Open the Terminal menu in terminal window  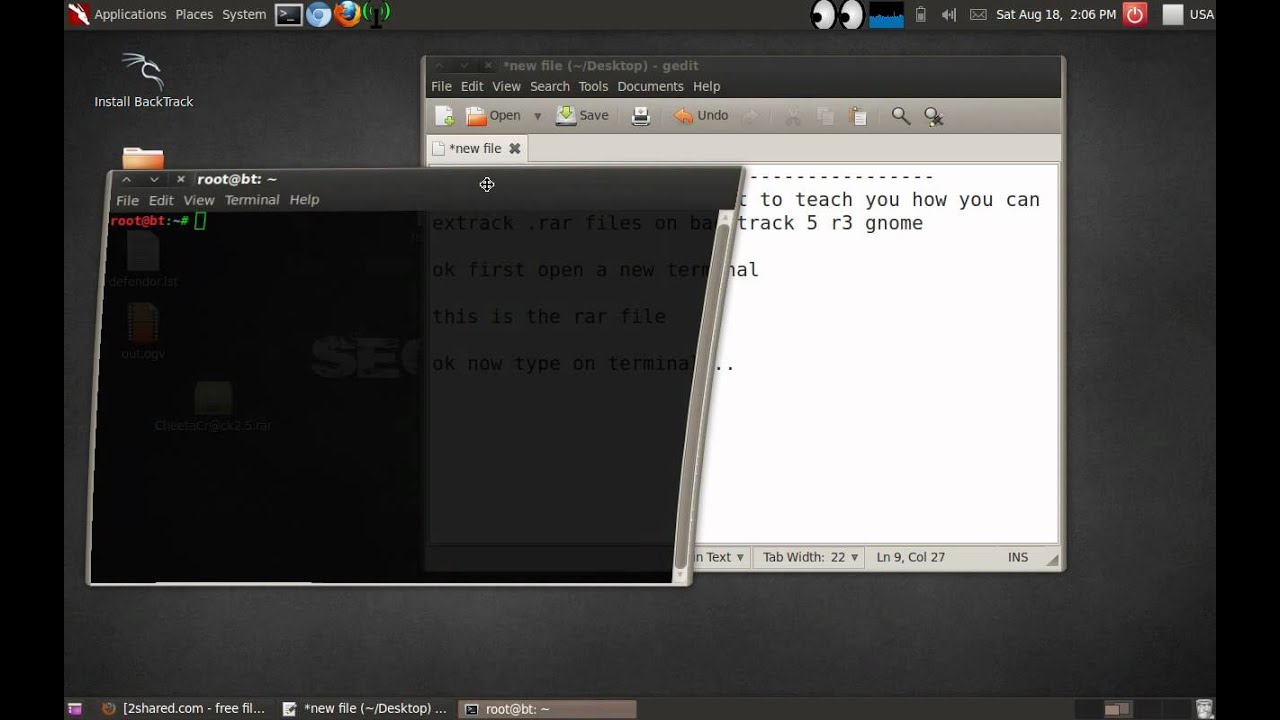pyautogui.click(x=252, y=200)
